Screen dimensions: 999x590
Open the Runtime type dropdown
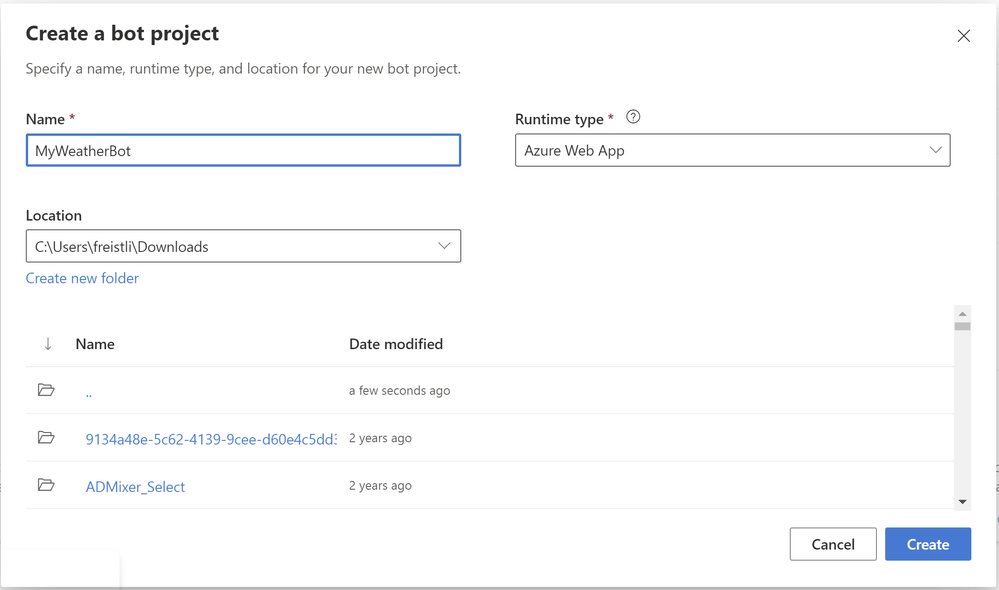731,150
